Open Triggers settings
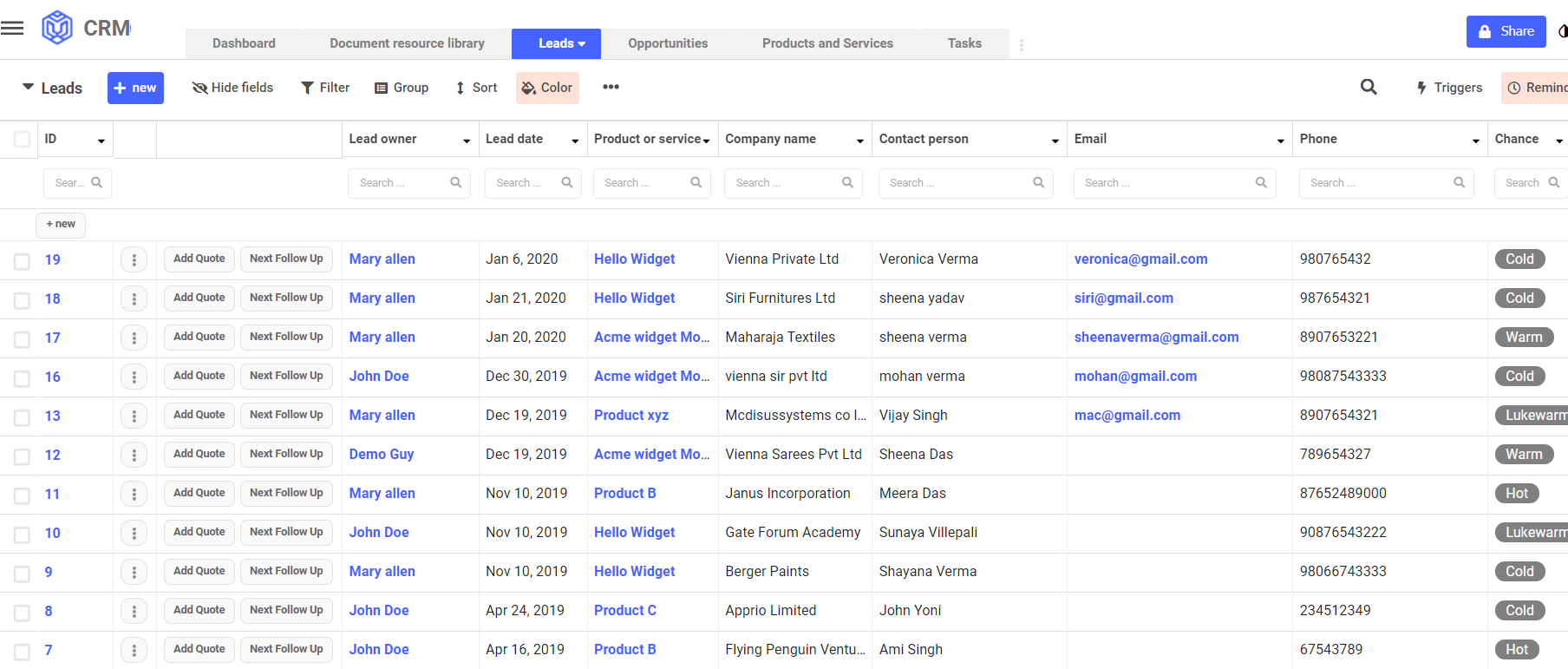 1449,88
